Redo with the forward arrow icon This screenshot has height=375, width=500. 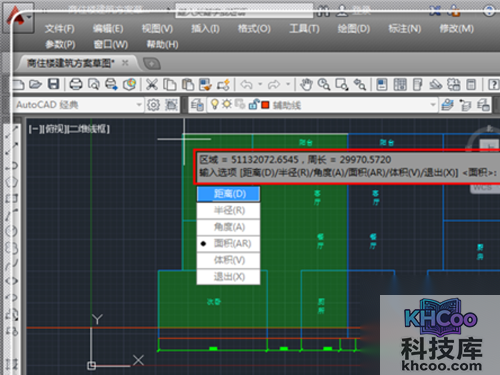click(274, 85)
